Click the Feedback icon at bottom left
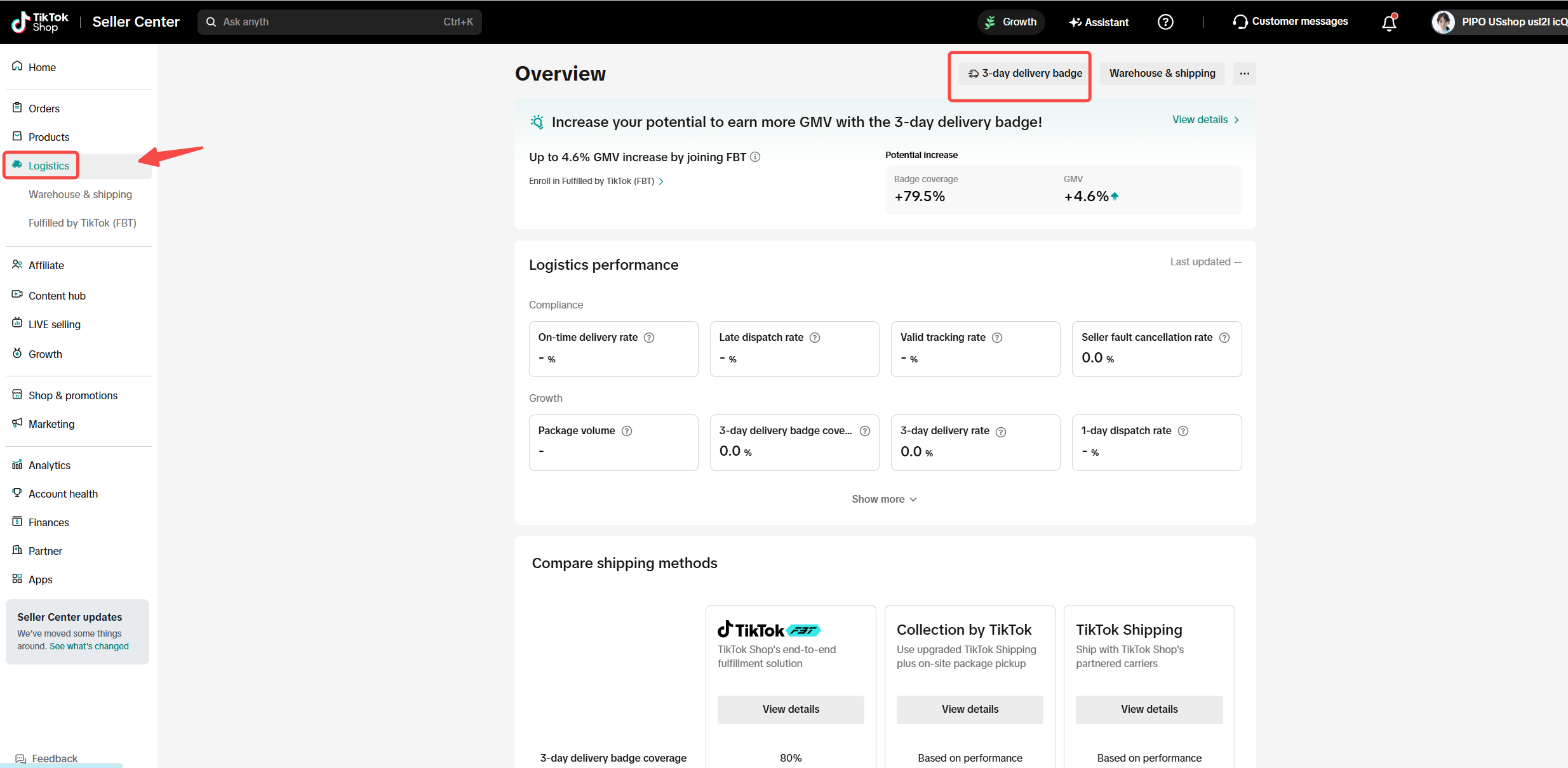The height and width of the screenshot is (768, 1568). (x=21, y=758)
